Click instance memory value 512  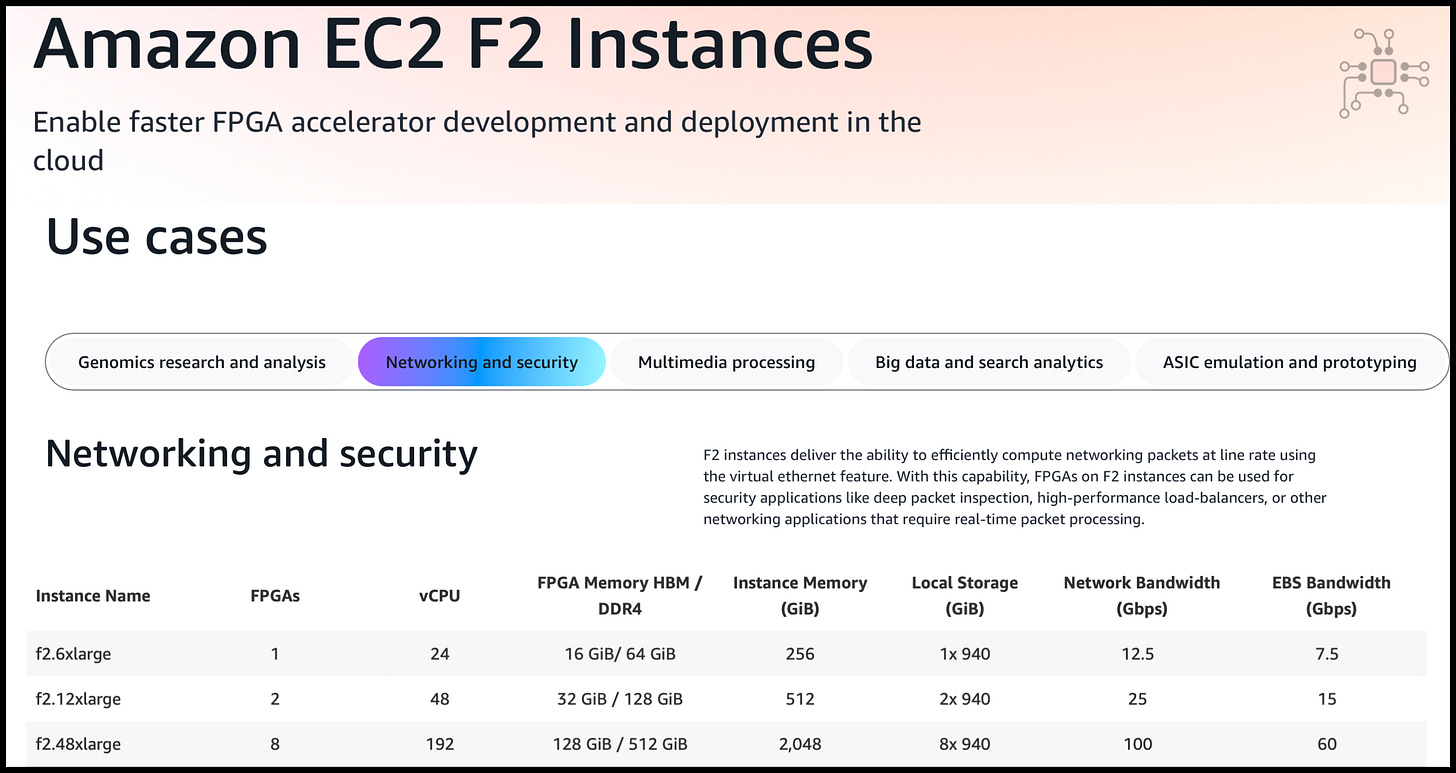800,699
